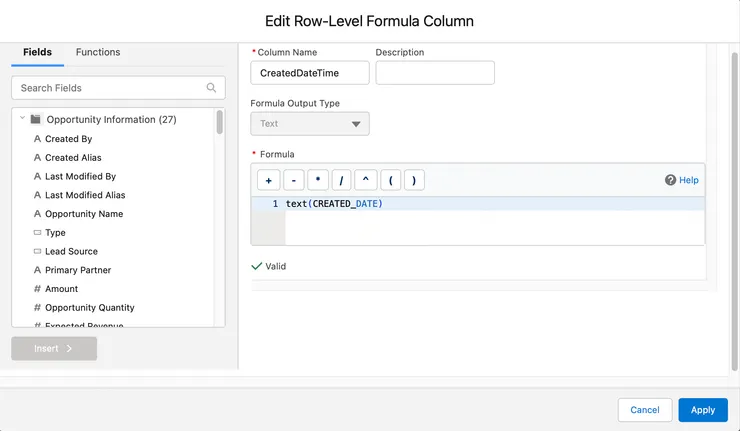Click the dialog's main vertical scrollbar
Viewport: 740px width, 431px height.
click(734, 210)
